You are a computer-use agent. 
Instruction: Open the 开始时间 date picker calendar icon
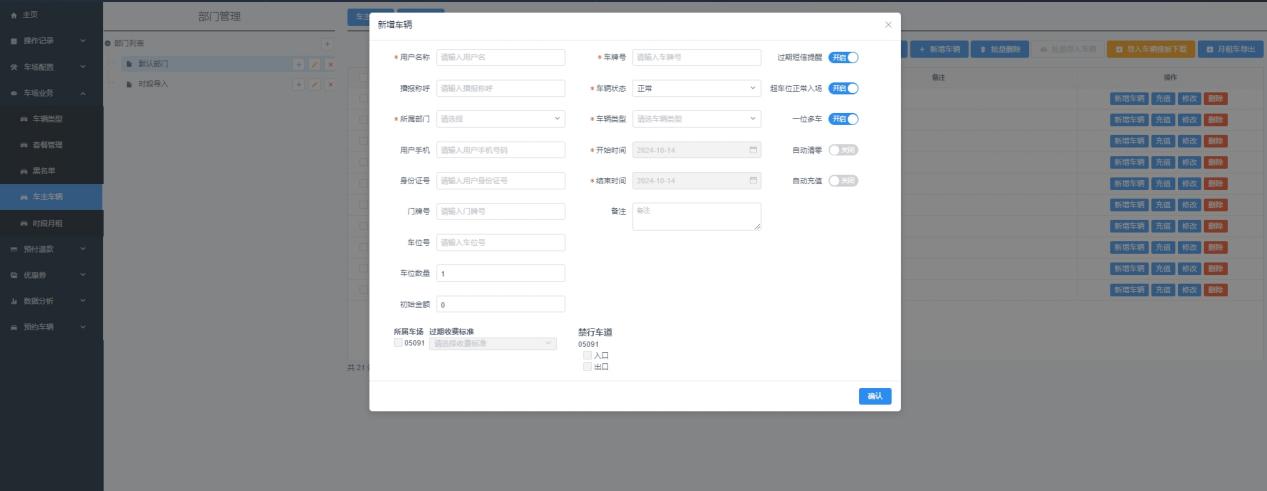coord(753,150)
